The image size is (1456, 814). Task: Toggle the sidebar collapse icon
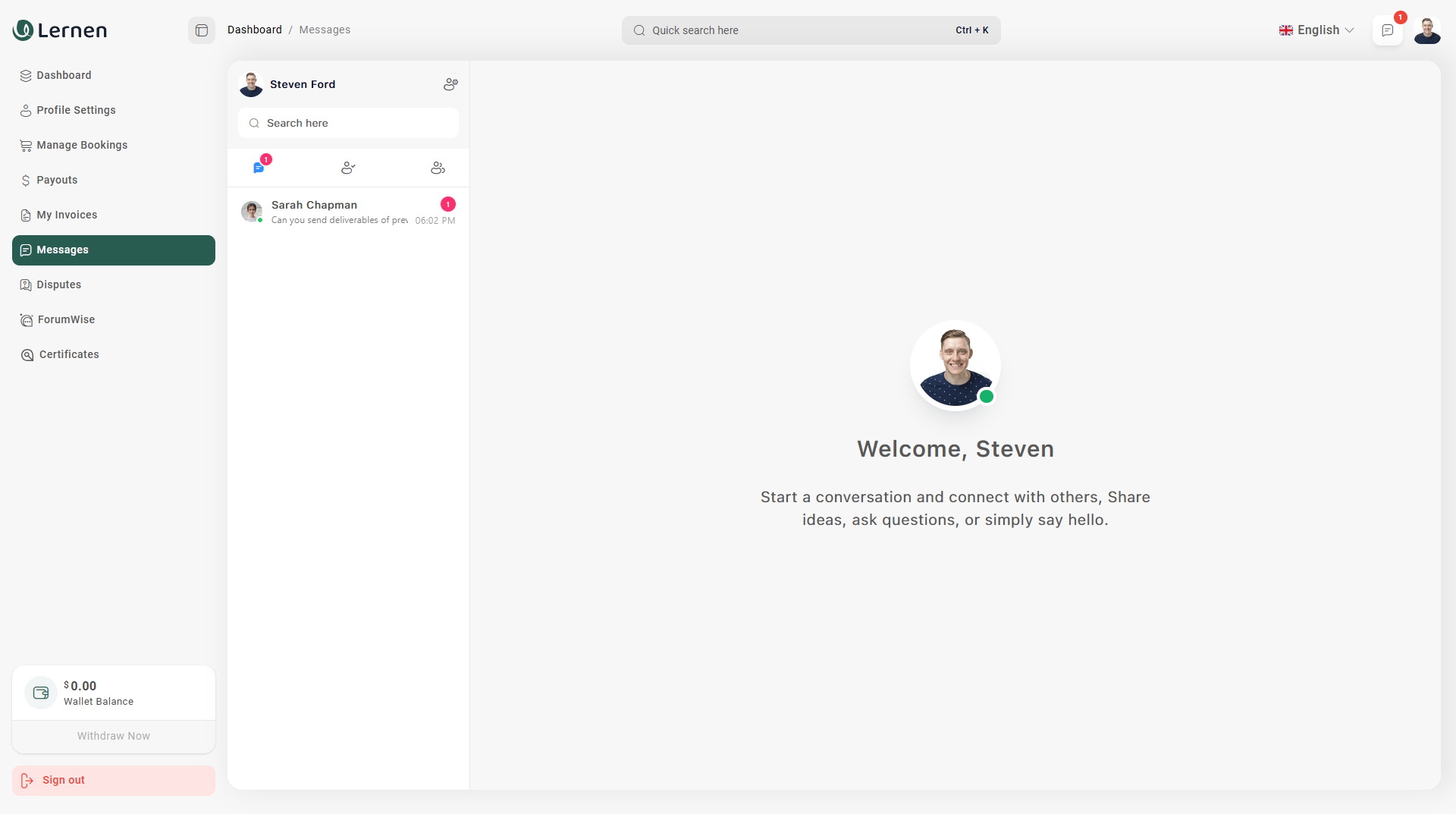(x=202, y=30)
